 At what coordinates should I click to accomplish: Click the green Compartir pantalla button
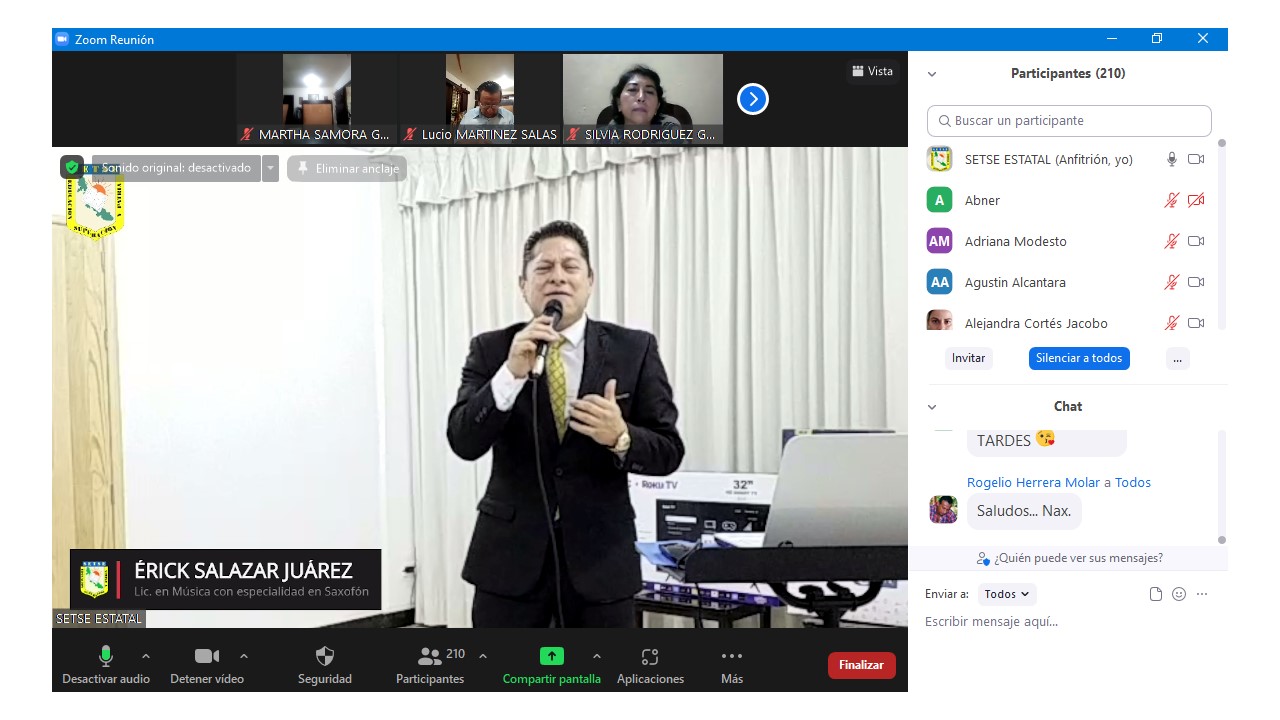tap(552, 665)
